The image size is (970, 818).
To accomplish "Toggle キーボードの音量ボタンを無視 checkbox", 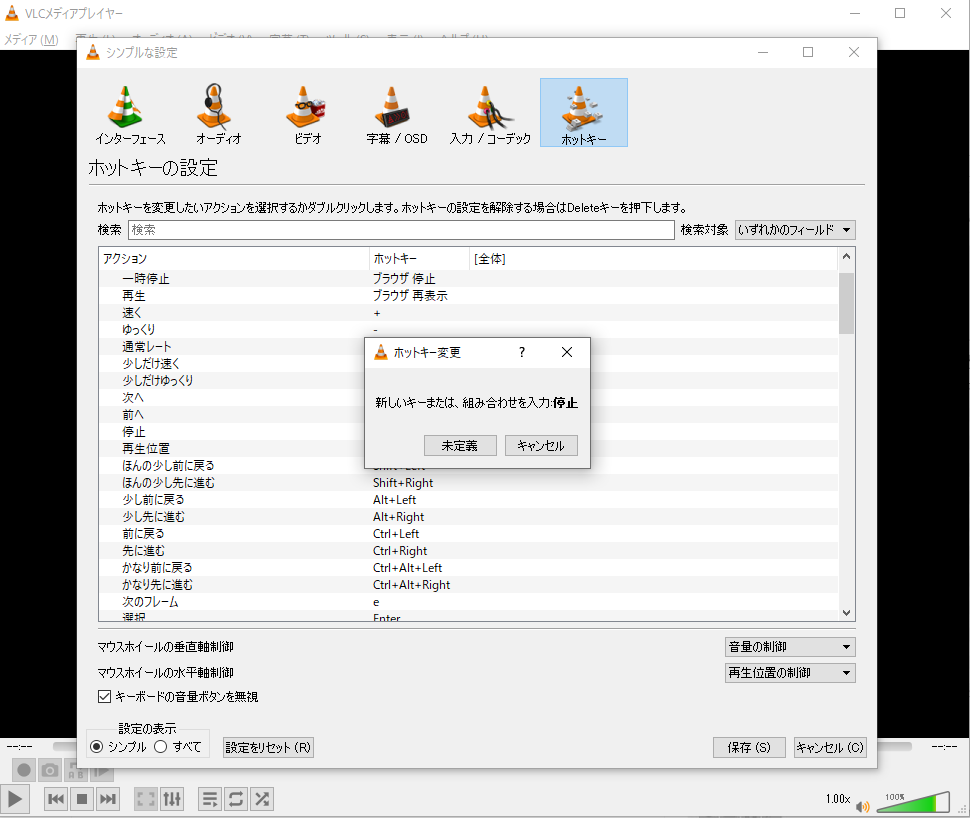I will coord(178,697).
